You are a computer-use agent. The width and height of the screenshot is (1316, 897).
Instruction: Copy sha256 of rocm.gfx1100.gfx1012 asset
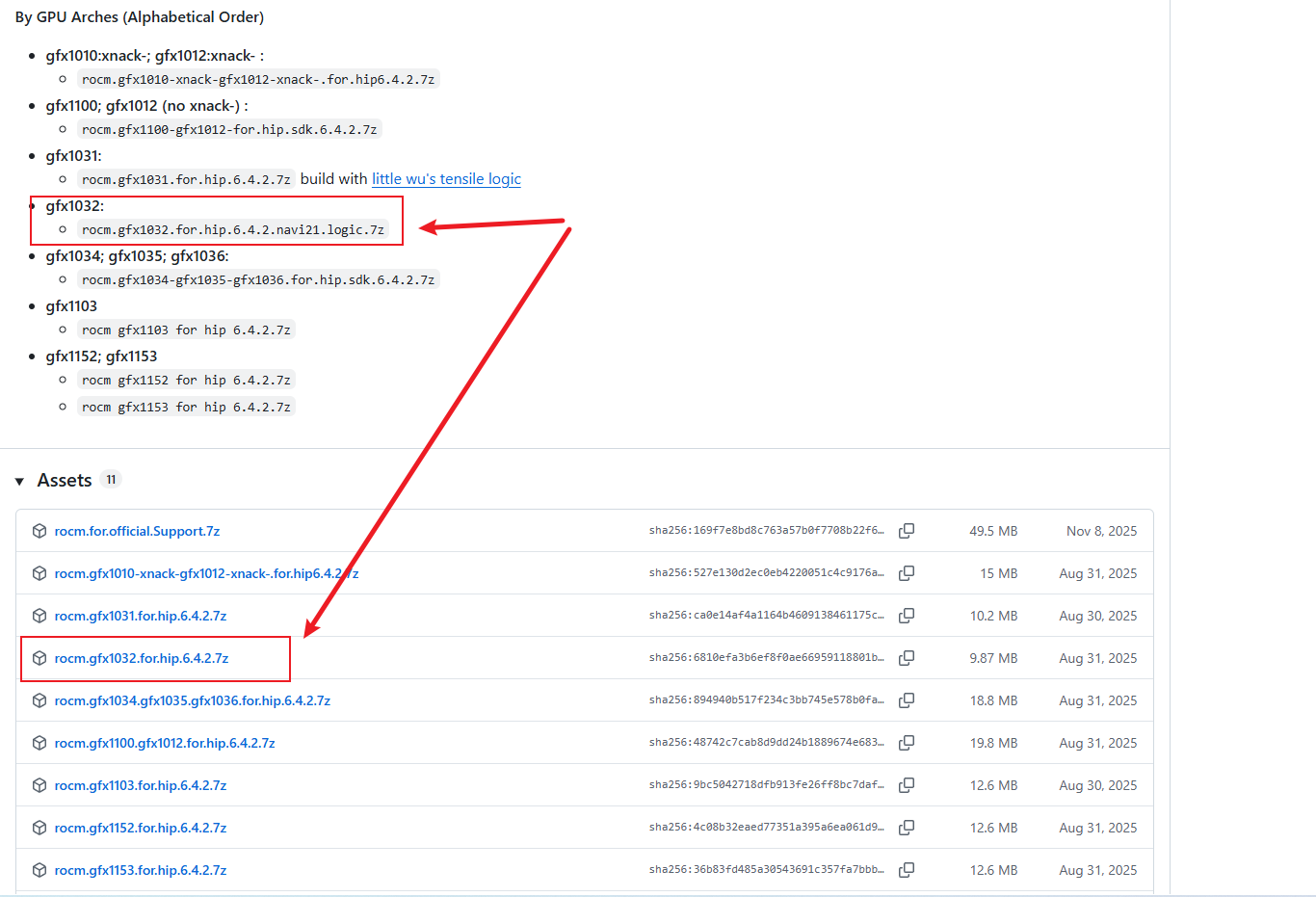[907, 743]
